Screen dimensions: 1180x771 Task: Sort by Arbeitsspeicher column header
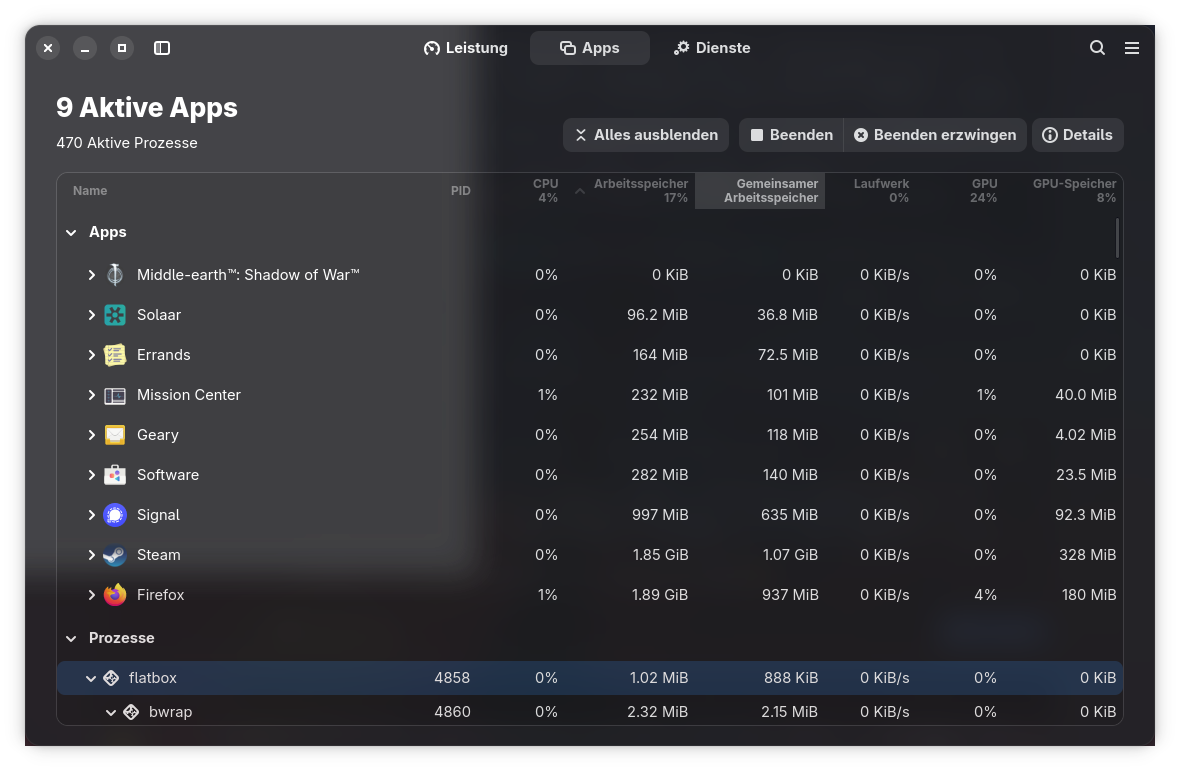point(640,191)
